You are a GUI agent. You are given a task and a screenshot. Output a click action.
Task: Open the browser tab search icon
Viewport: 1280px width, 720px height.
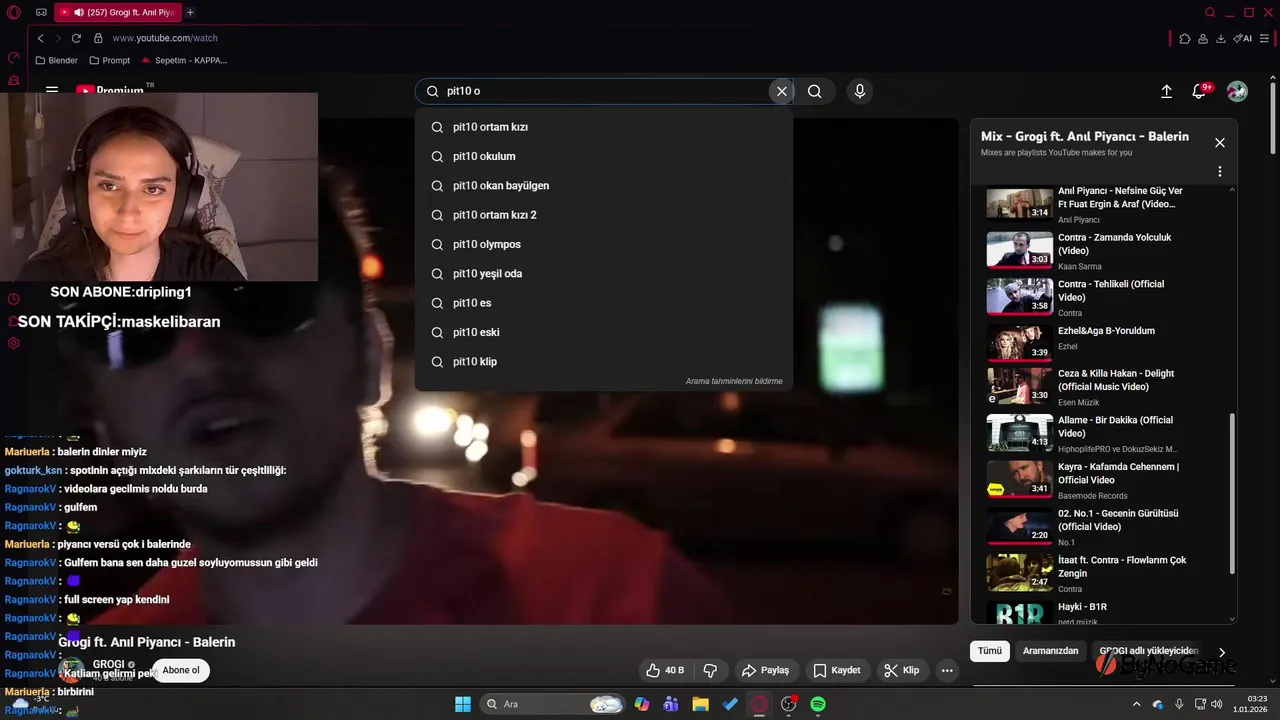click(1210, 13)
